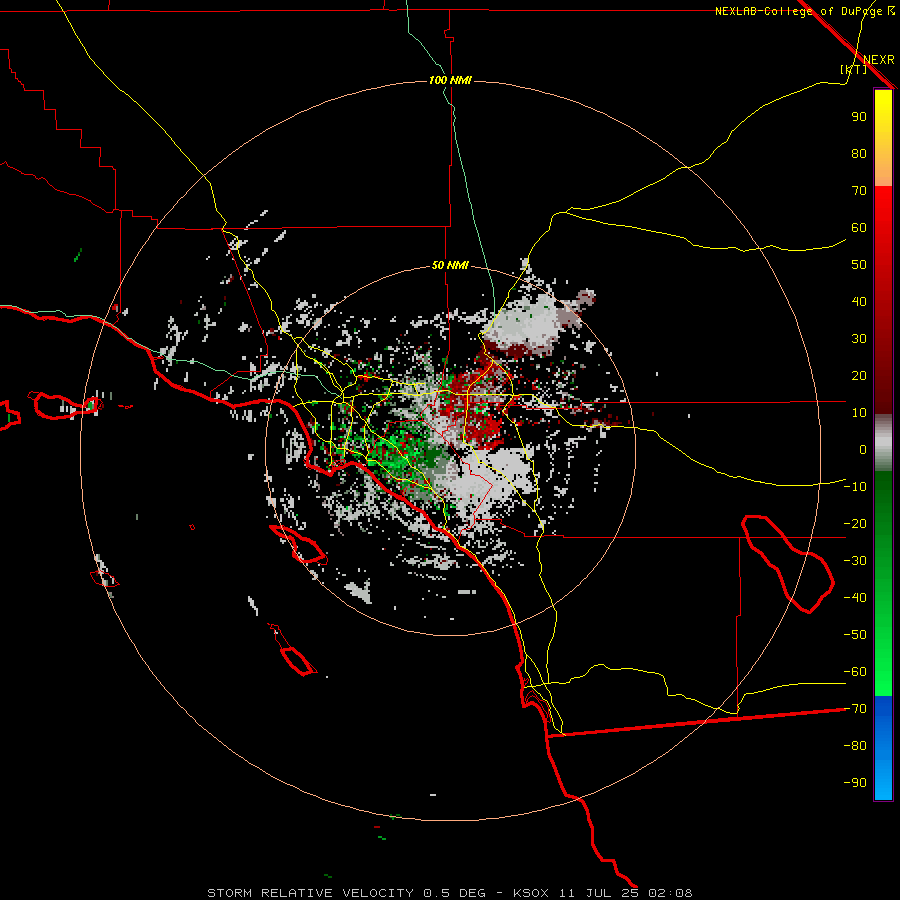Click the 02:08 timestamp in the caption
This screenshot has width=900, height=900.
tap(670, 893)
